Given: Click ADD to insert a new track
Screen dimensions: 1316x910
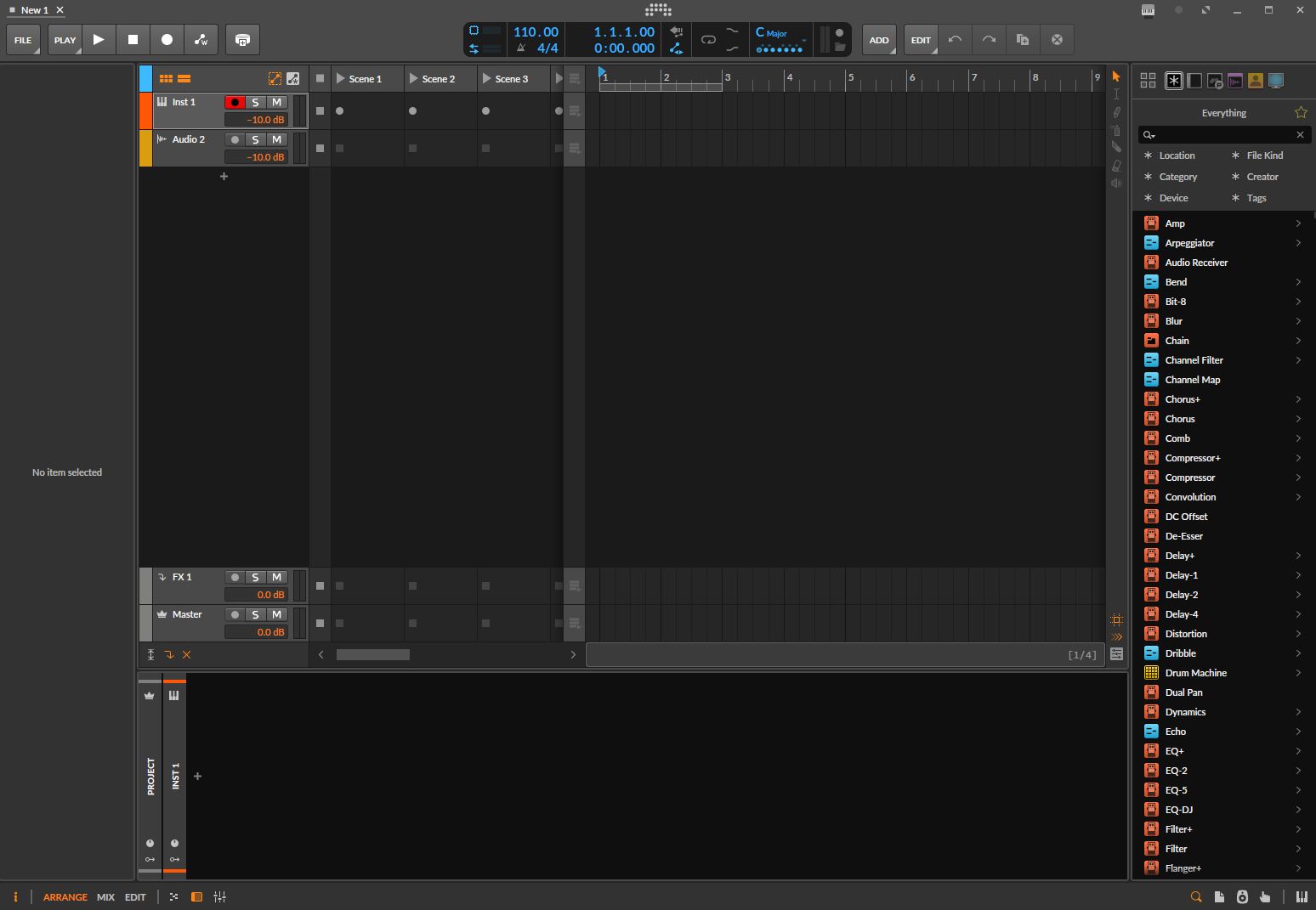Looking at the screenshot, I should coord(879,39).
